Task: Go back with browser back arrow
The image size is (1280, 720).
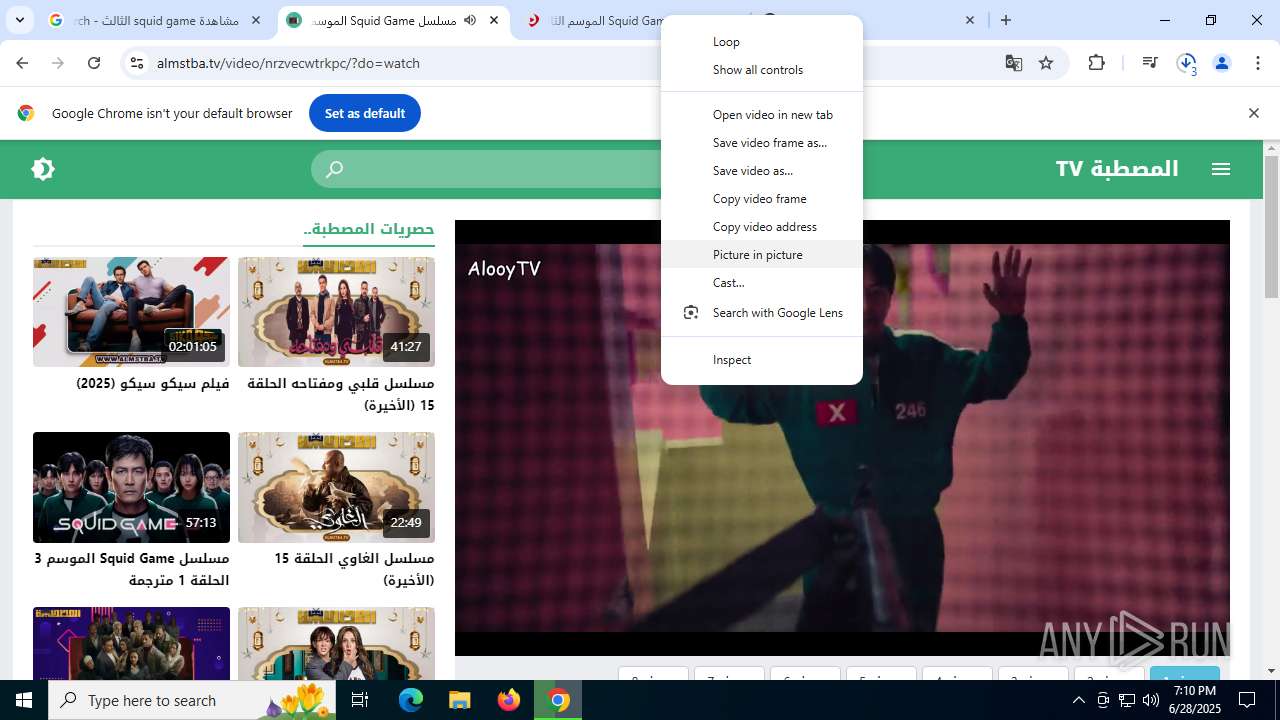Action: tap(22, 63)
